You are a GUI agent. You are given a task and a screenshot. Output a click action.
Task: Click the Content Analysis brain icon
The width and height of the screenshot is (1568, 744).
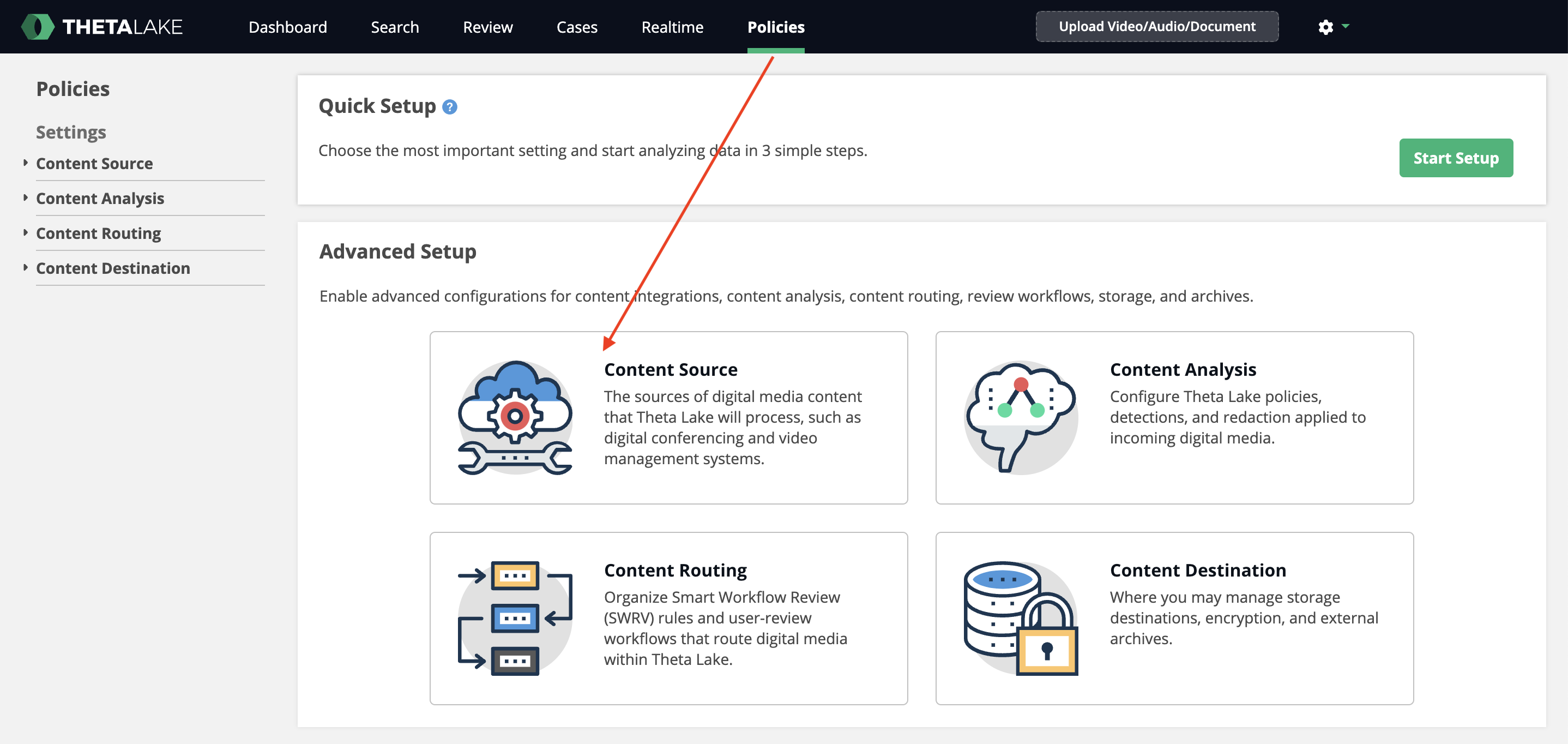pyautogui.click(x=1021, y=417)
